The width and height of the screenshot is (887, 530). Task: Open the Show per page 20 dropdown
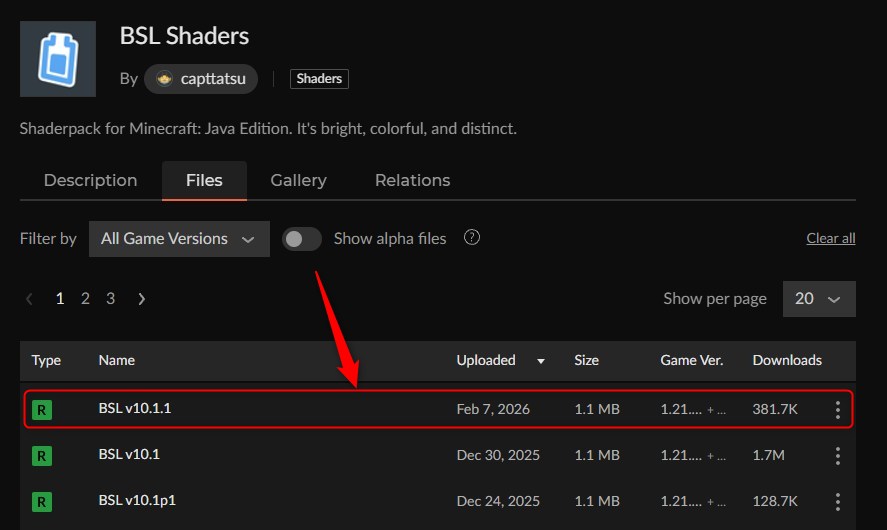[819, 299]
